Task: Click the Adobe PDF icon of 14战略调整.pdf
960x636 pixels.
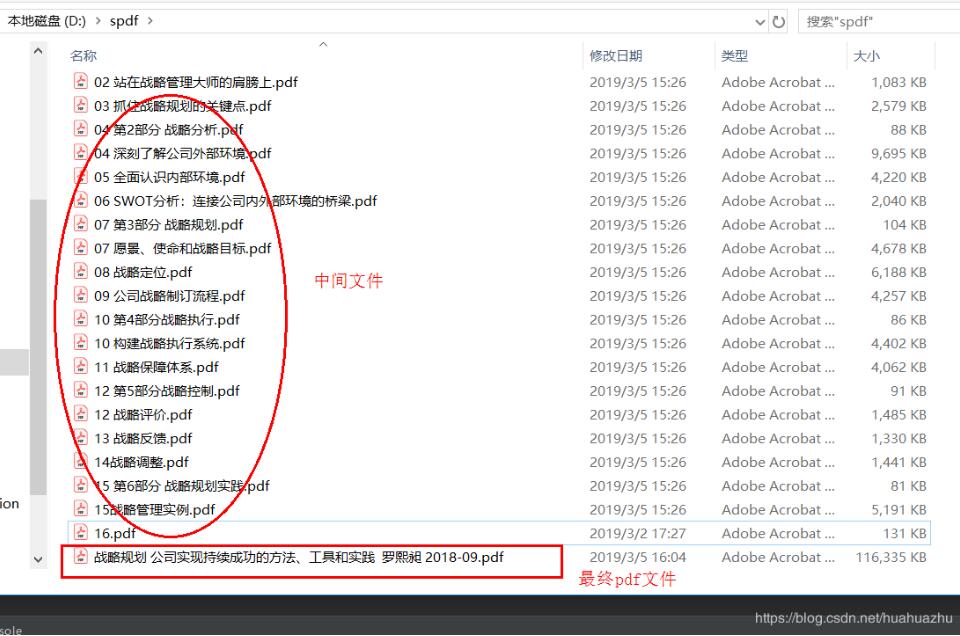Action: coord(81,461)
